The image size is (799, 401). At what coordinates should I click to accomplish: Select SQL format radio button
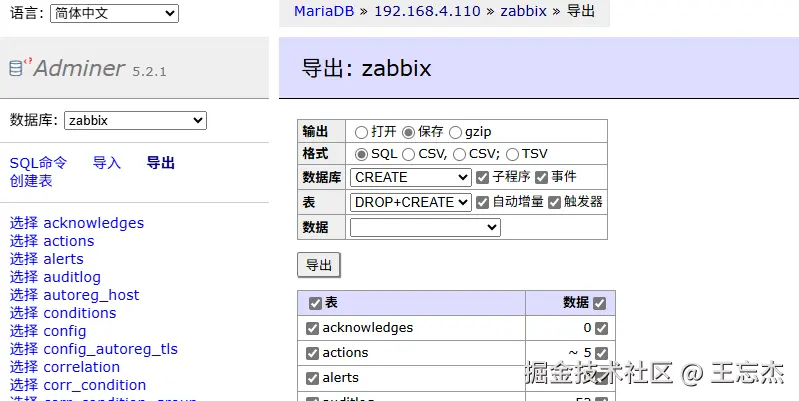click(361, 154)
